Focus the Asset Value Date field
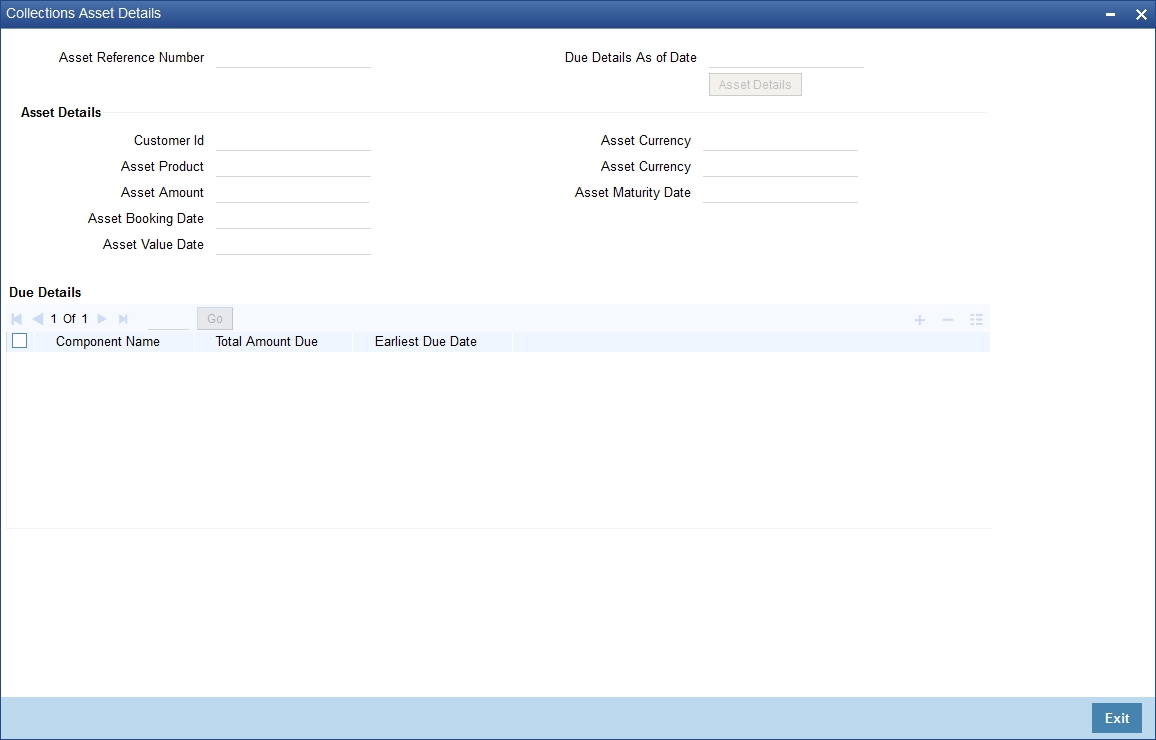 tap(293, 245)
